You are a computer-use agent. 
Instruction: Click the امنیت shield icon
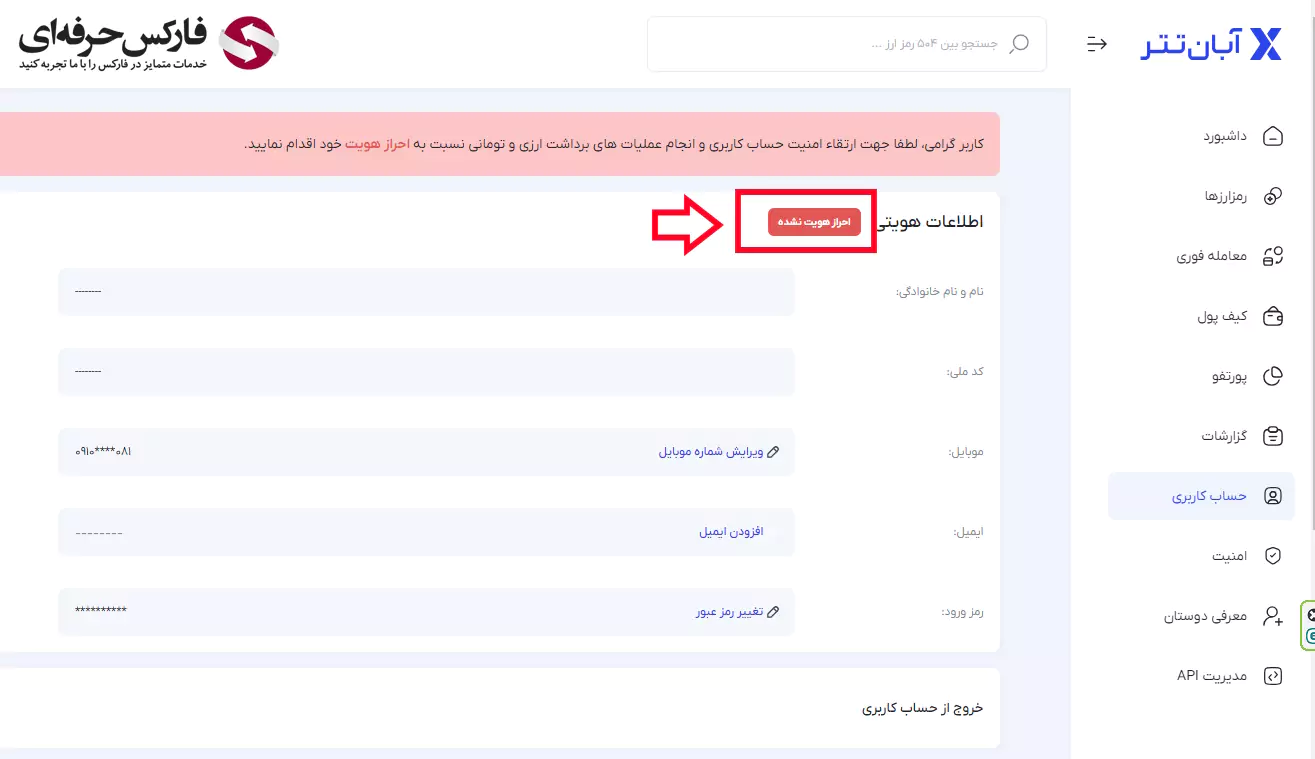click(x=1273, y=556)
